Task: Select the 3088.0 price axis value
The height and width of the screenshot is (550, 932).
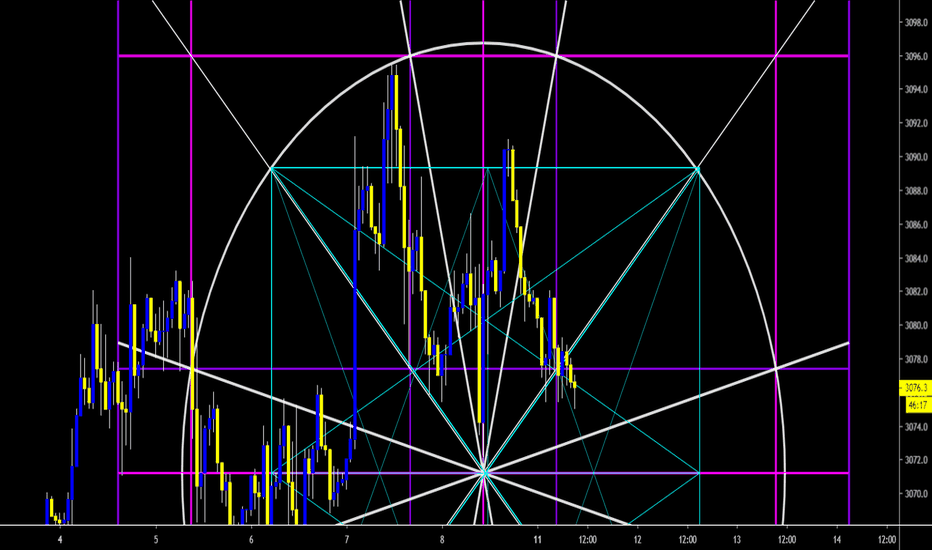Action: [916, 191]
